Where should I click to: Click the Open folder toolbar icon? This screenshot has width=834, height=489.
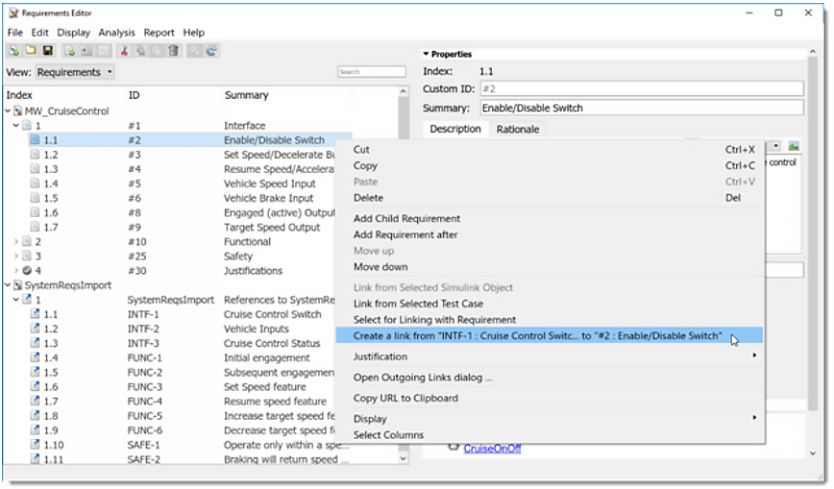(x=30, y=51)
